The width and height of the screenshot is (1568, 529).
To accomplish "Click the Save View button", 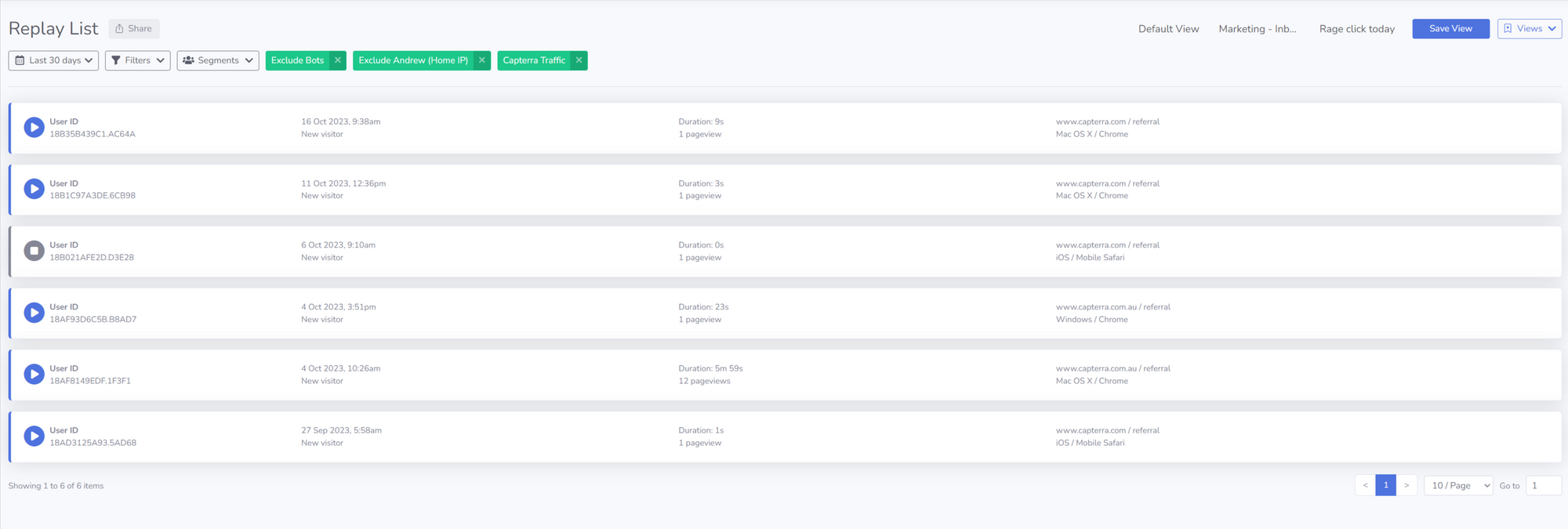I will click(x=1450, y=29).
